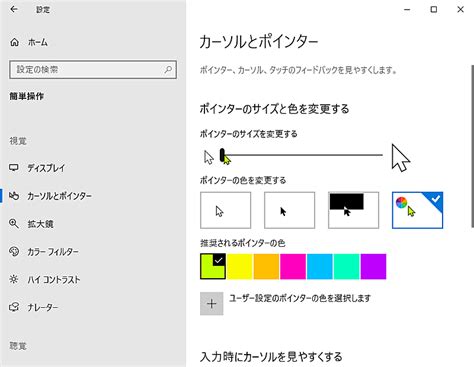Screen dimensions: 474x367
Task: Click the ポインターのサイズを変更する label
Action: pyautogui.click(x=248, y=134)
